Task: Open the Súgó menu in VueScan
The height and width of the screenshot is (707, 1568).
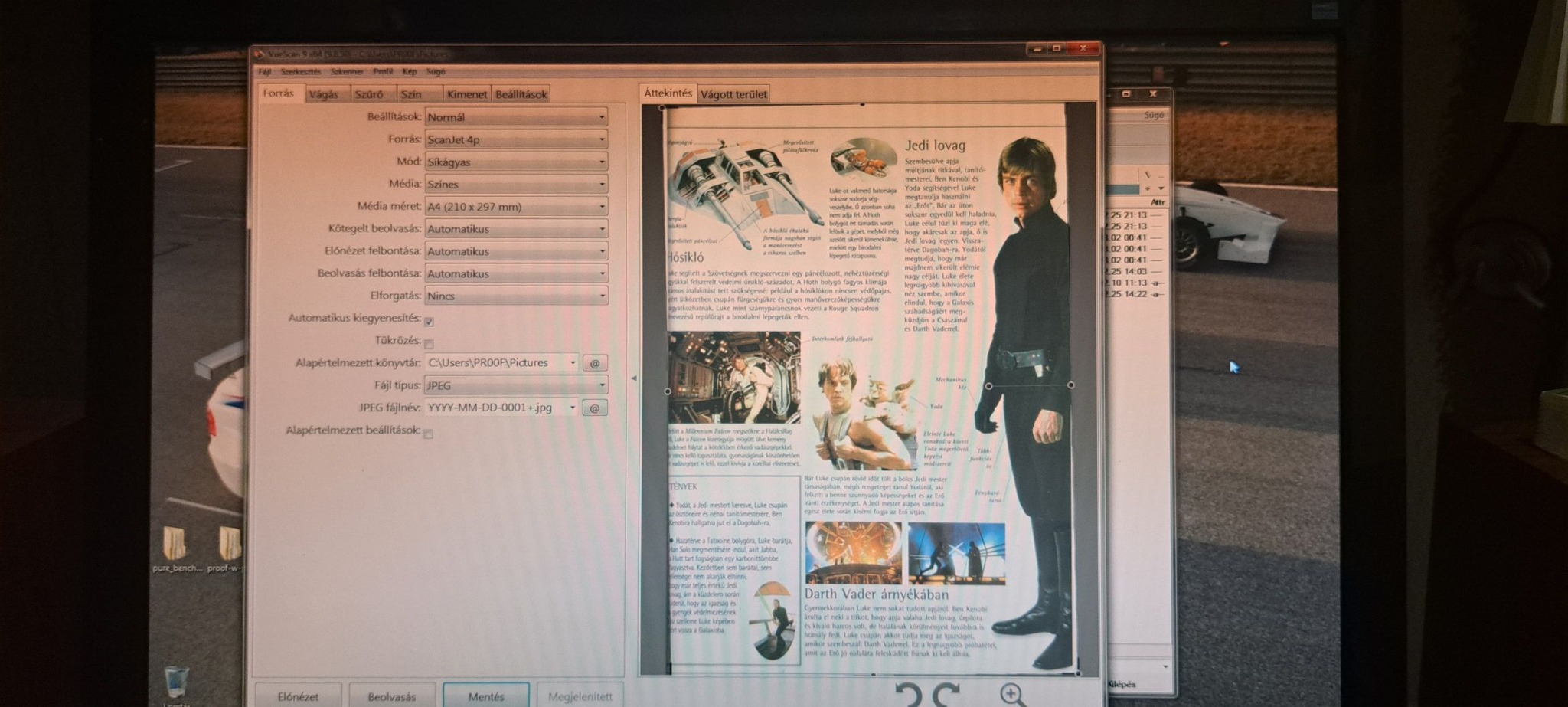Action: click(x=436, y=72)
